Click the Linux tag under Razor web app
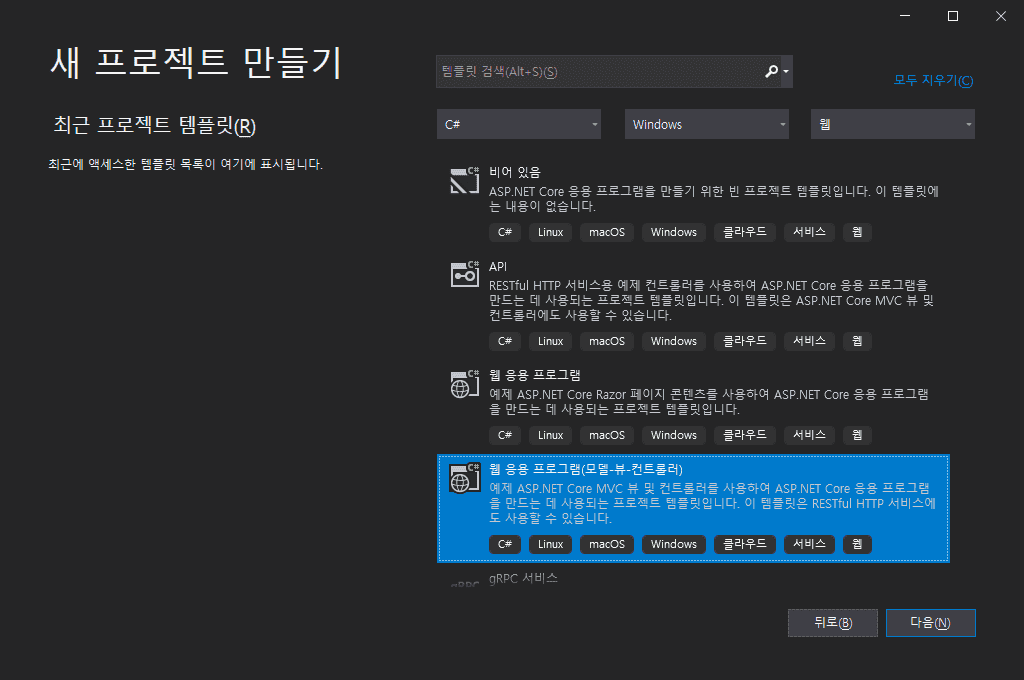 pos(551,435)
